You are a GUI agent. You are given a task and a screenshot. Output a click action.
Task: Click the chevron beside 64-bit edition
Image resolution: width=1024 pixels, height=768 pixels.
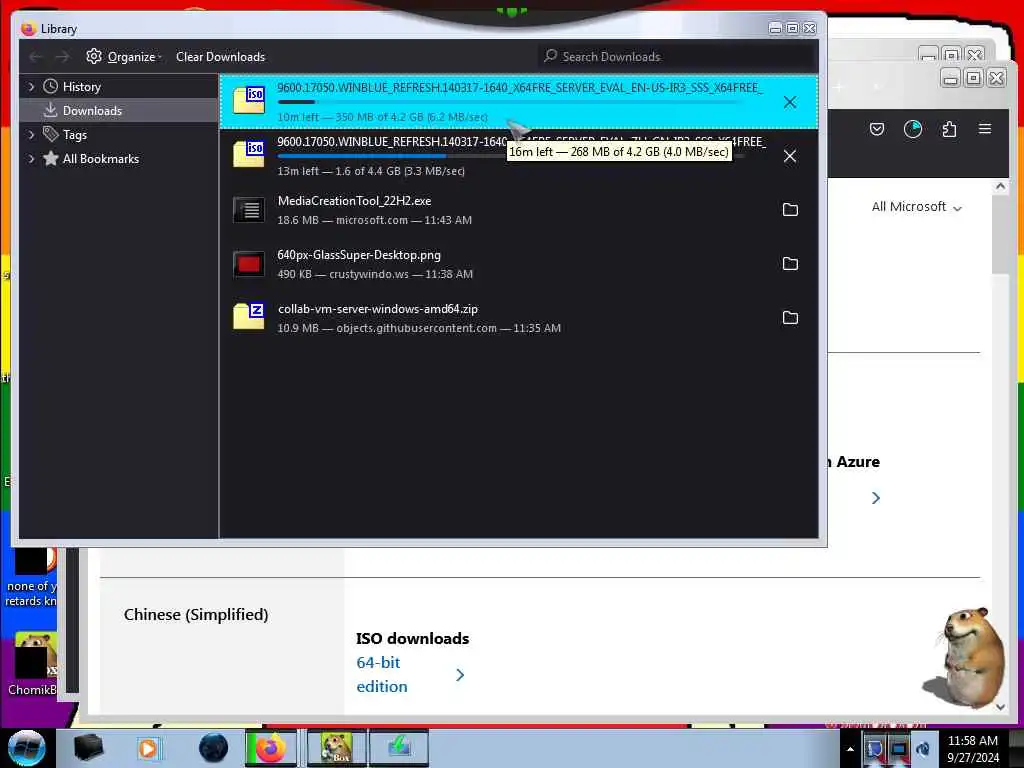pyautogui.click(x=460, y=675)
